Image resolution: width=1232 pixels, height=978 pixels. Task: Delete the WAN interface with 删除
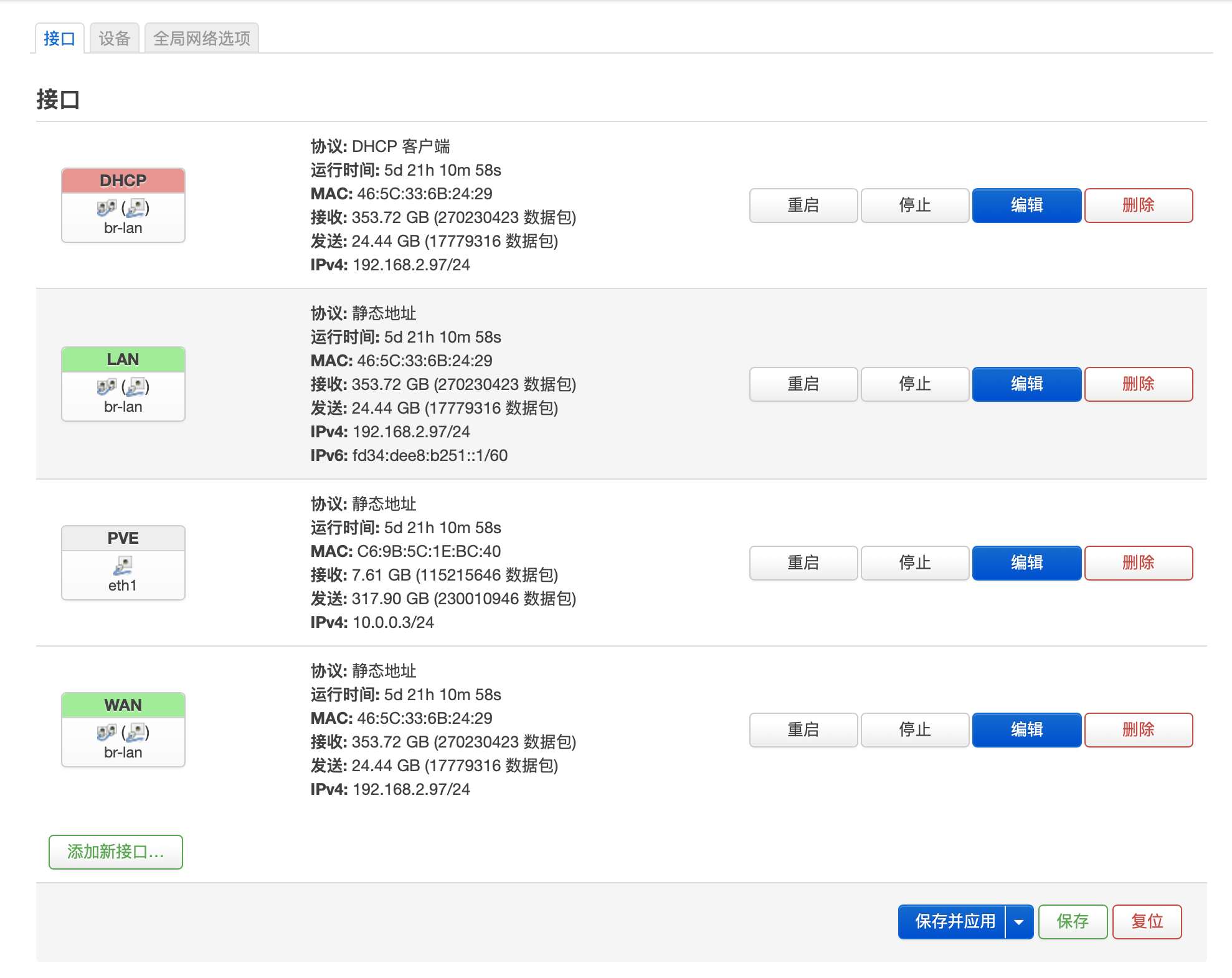click(1138, 729)
